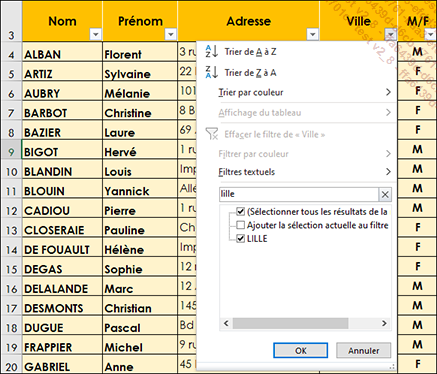Image resolution: width=437 pixels, height=374 pixels.
Task: Select the Prénom cell Yannick
Action: (x=140, y=189)
